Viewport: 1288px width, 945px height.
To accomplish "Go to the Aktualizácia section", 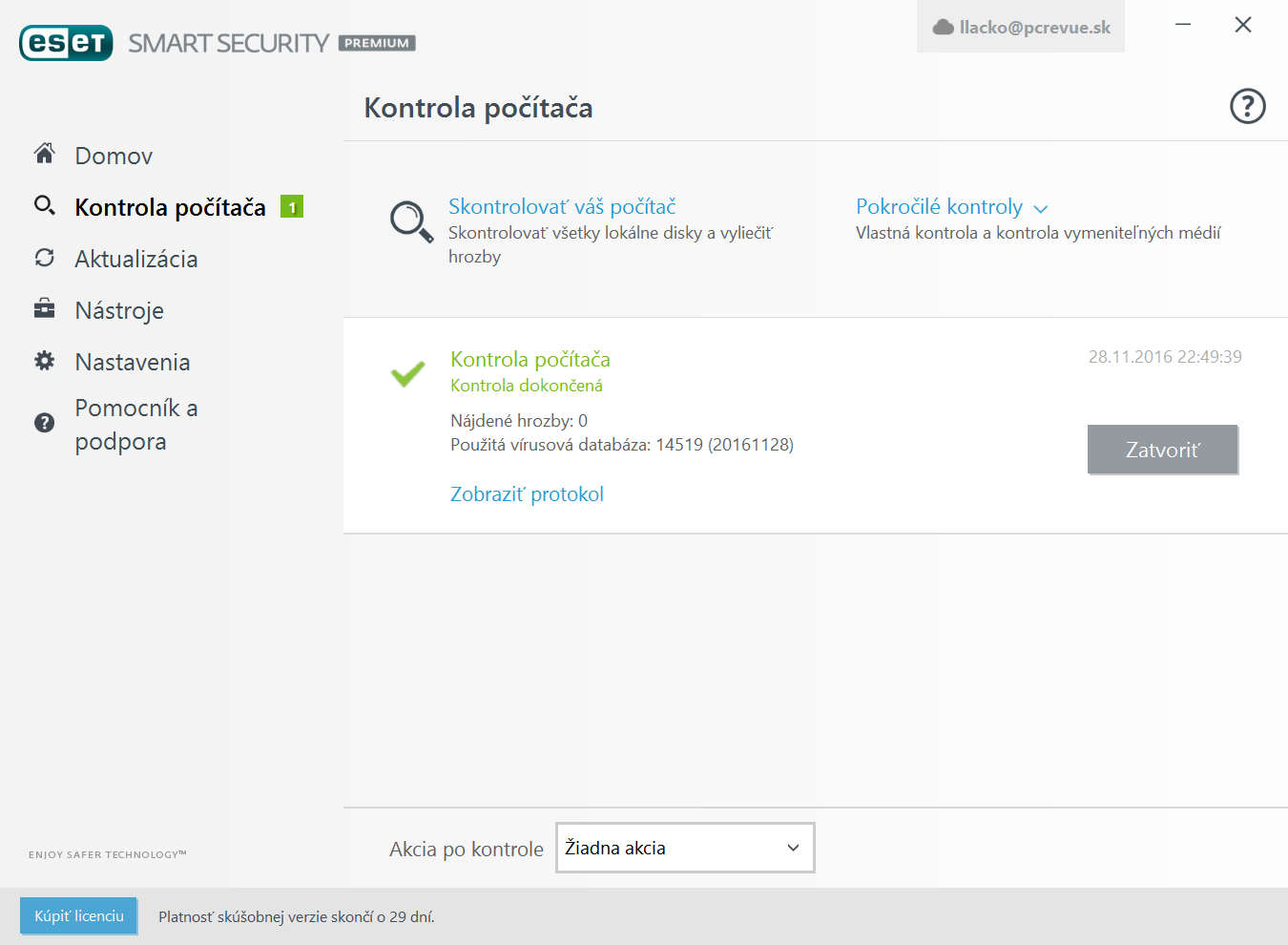I will [136, 259].
